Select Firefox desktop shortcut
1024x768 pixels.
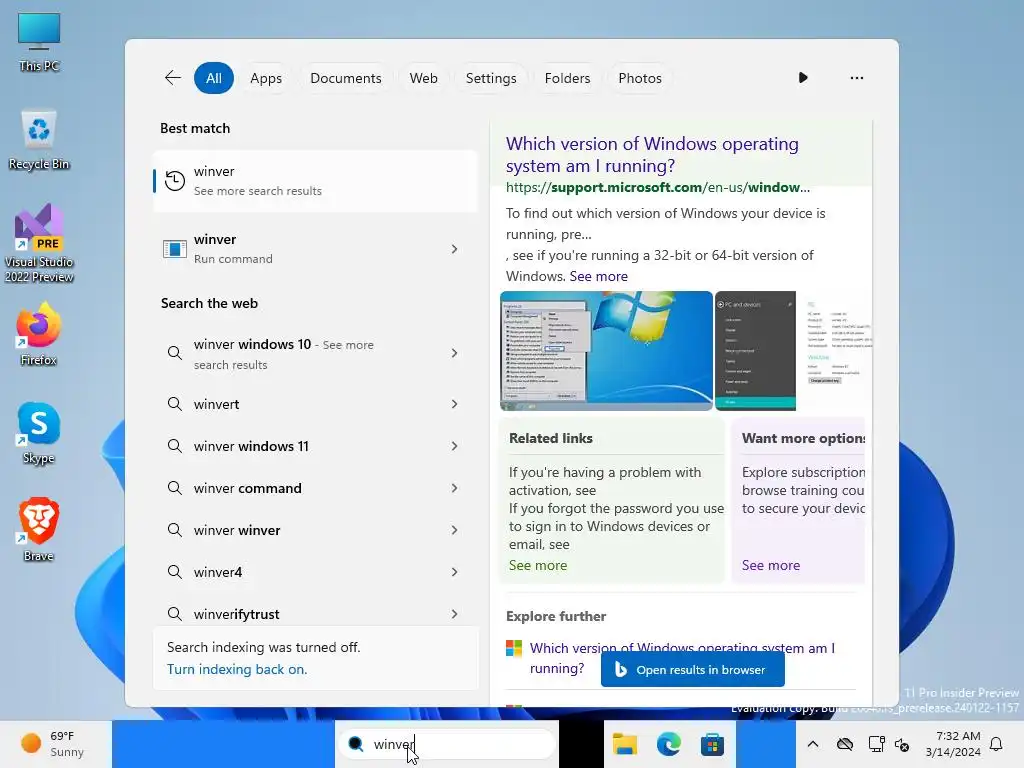coord(39,334)
